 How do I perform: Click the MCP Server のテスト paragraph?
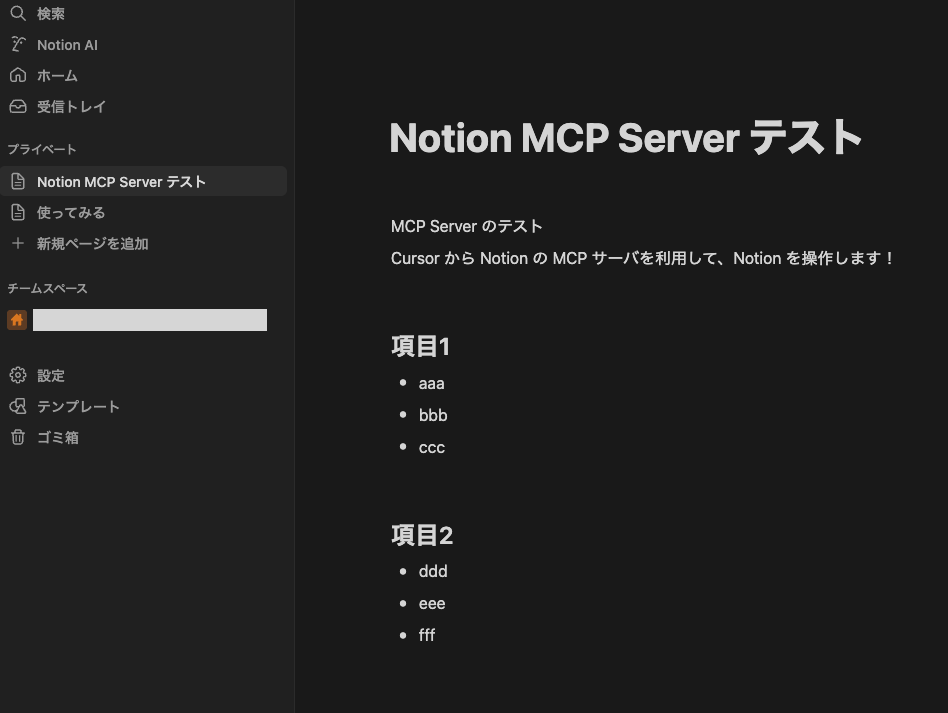466,226
